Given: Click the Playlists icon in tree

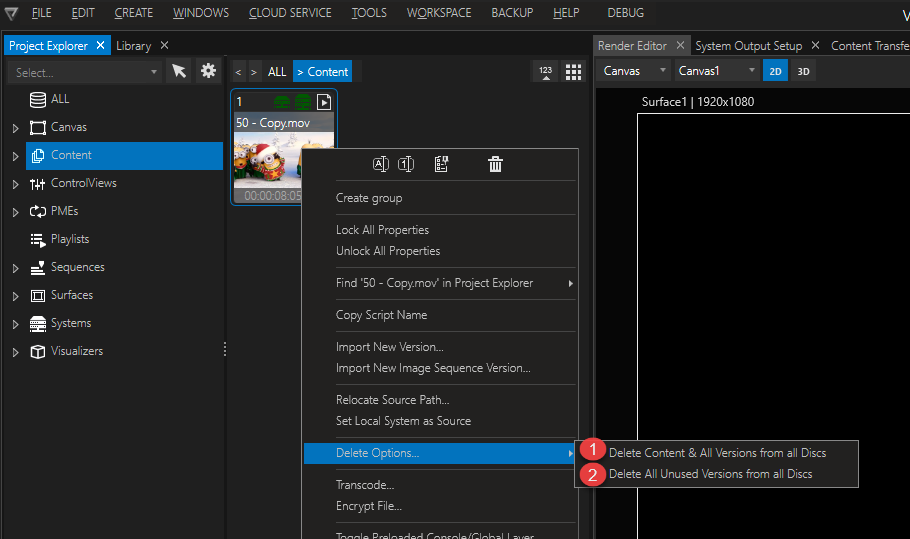Looking at the screenshot, I should 38,240.
